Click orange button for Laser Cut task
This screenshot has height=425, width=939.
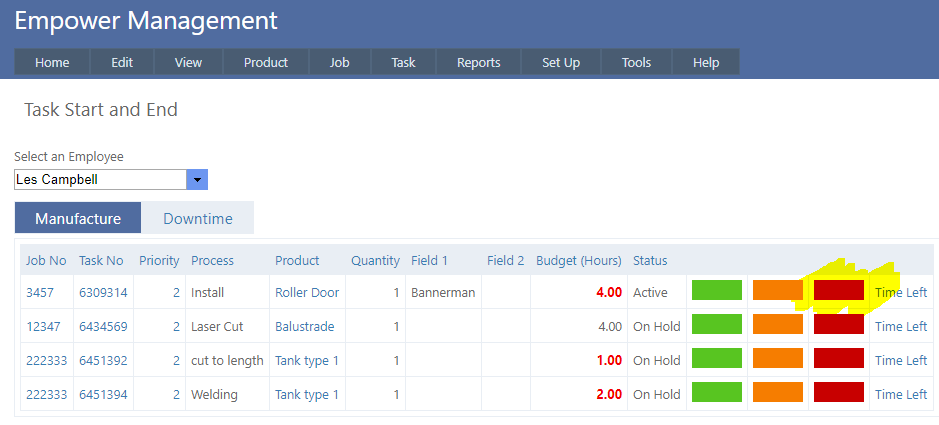click(777, 325)
